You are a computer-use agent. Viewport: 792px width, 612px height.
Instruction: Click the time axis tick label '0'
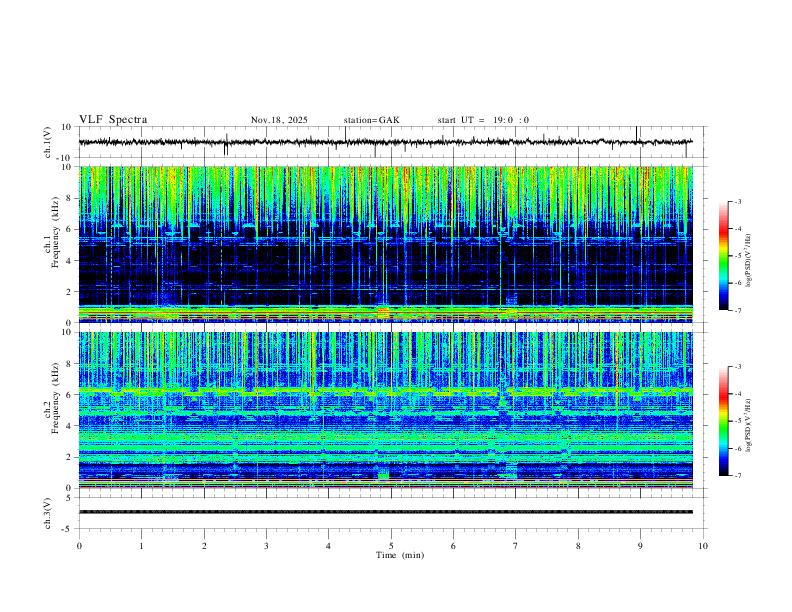(x=79, y=546)
